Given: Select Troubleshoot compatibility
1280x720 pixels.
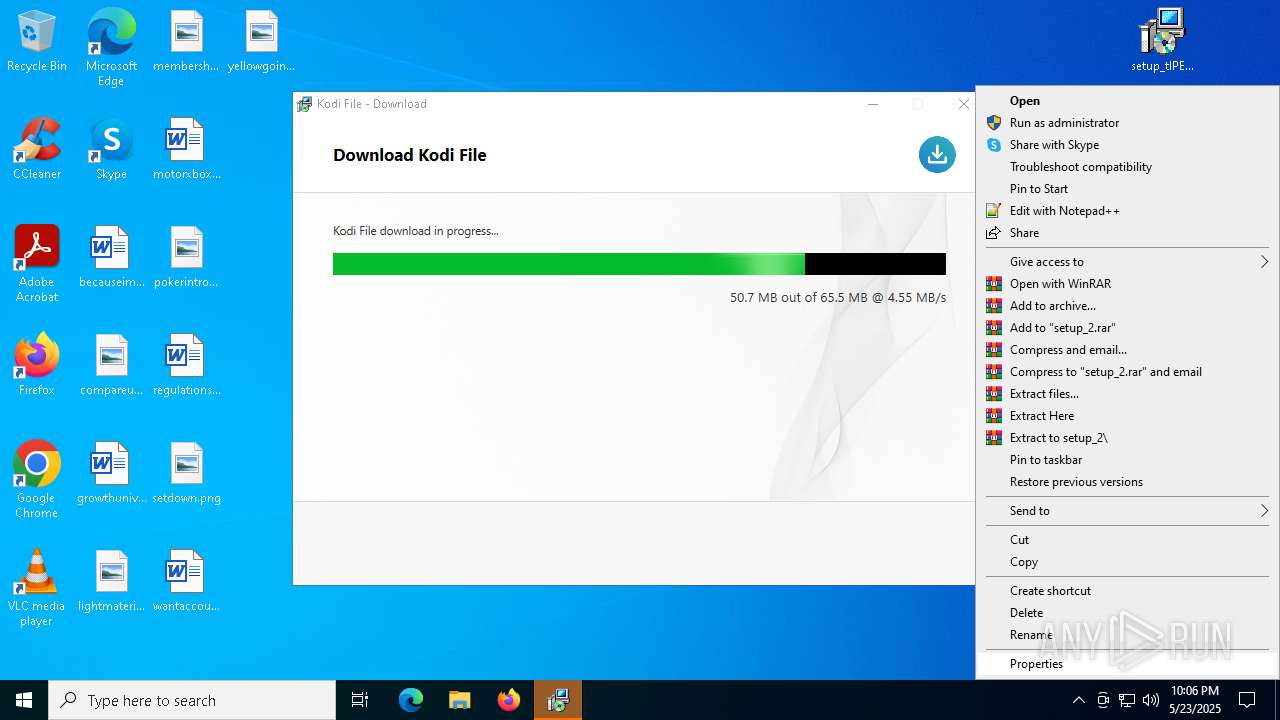Looking at the screenshot, I should [1127, 167].
